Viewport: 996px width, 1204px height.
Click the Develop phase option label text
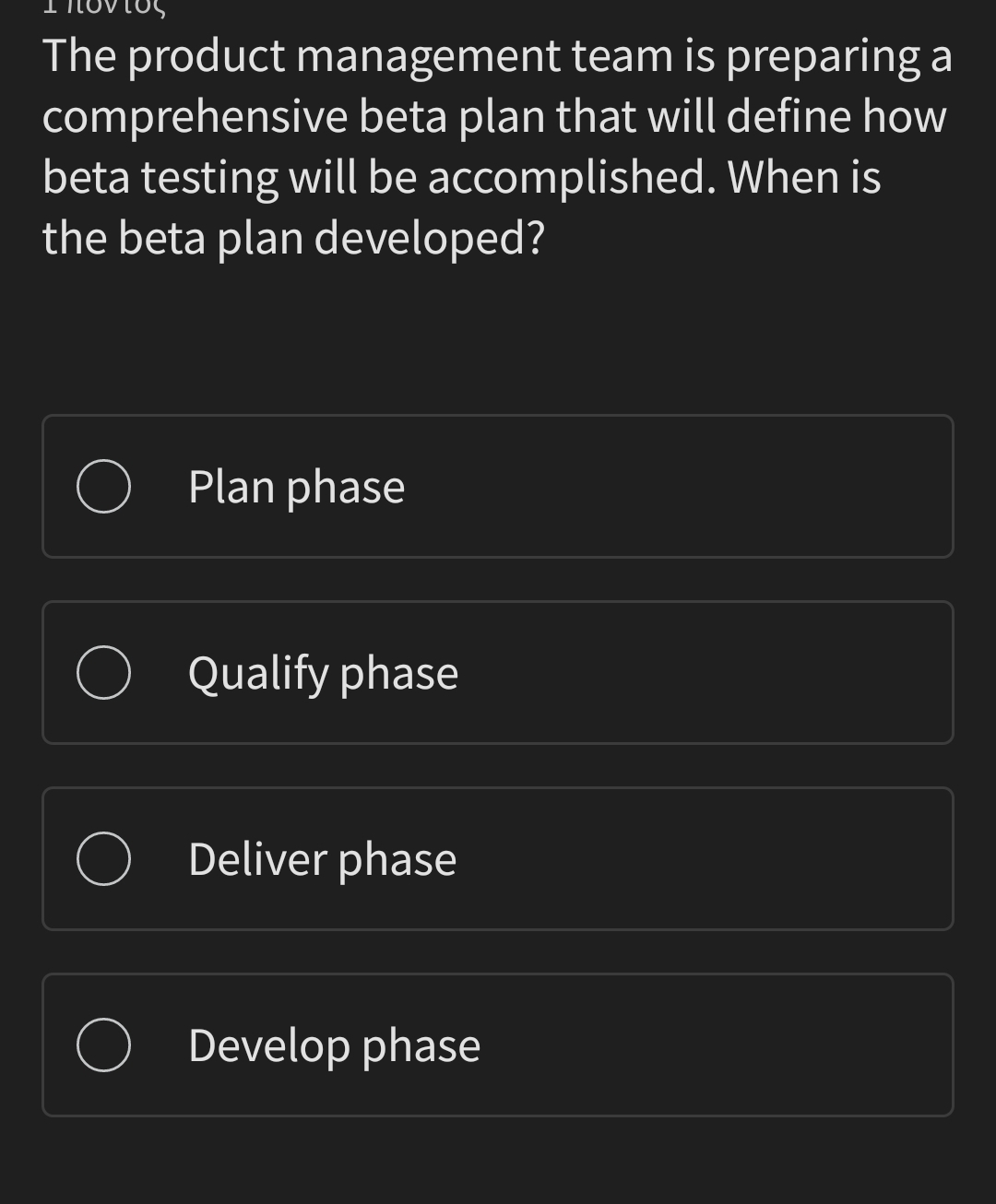tap(334, 1045)
